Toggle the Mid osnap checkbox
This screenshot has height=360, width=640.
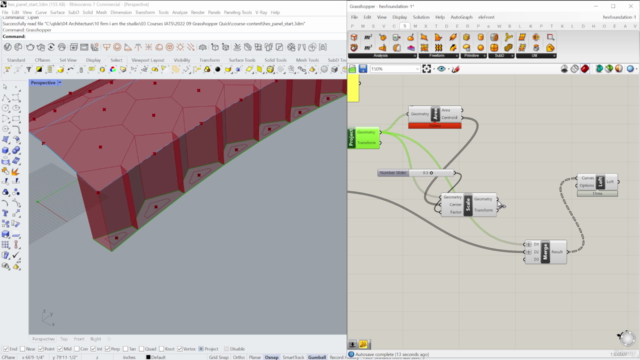tap(60, 349)
